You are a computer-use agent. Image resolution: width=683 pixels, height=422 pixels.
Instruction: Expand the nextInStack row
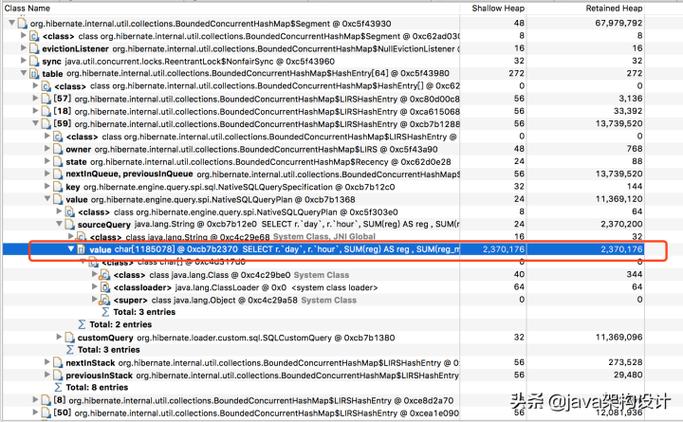point(47,362)
